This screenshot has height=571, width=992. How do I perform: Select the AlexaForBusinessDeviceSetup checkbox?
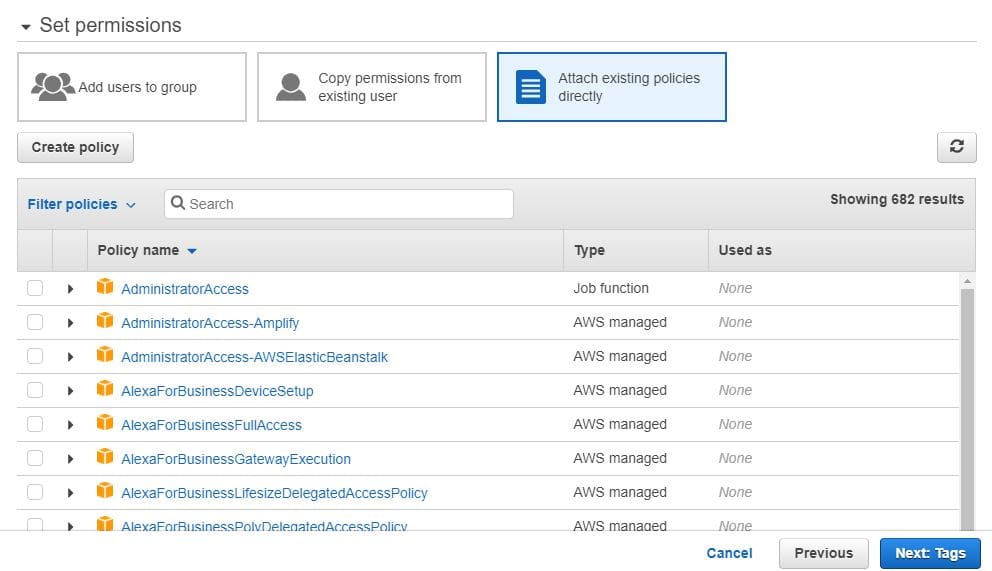pos(35,390)
